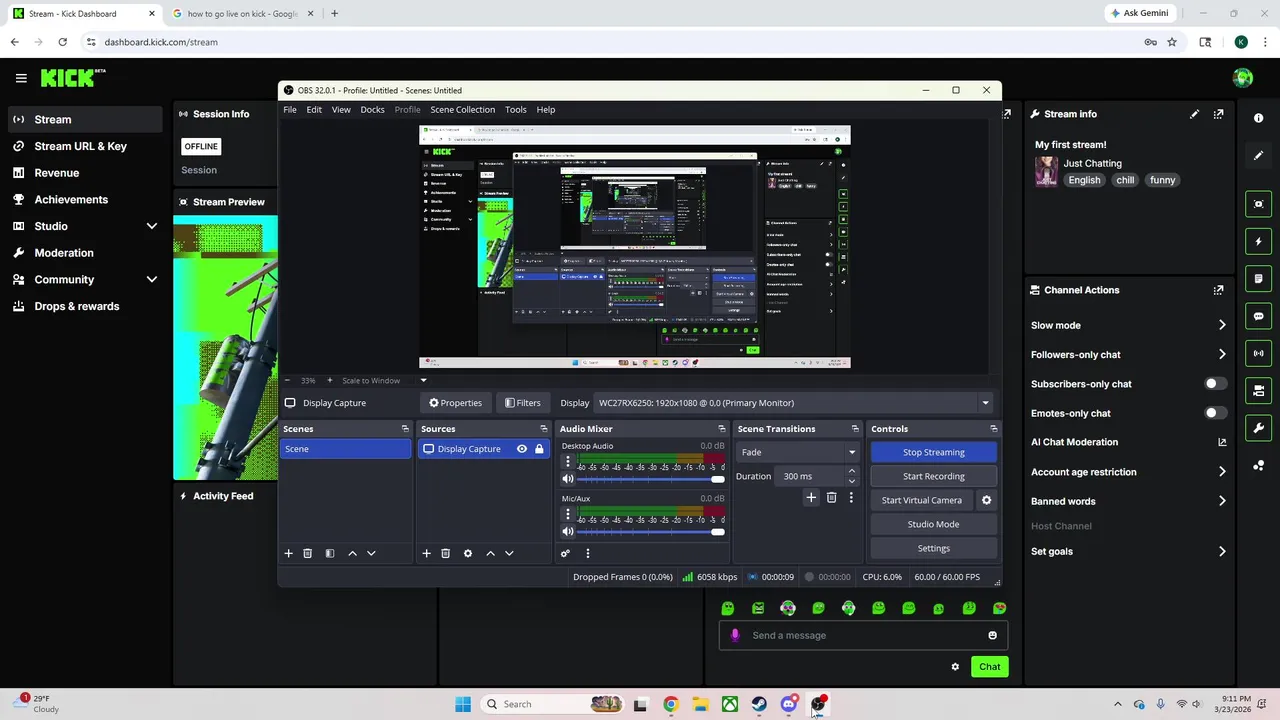Toggle Display Capture lock icon

(x=539, y=449)
